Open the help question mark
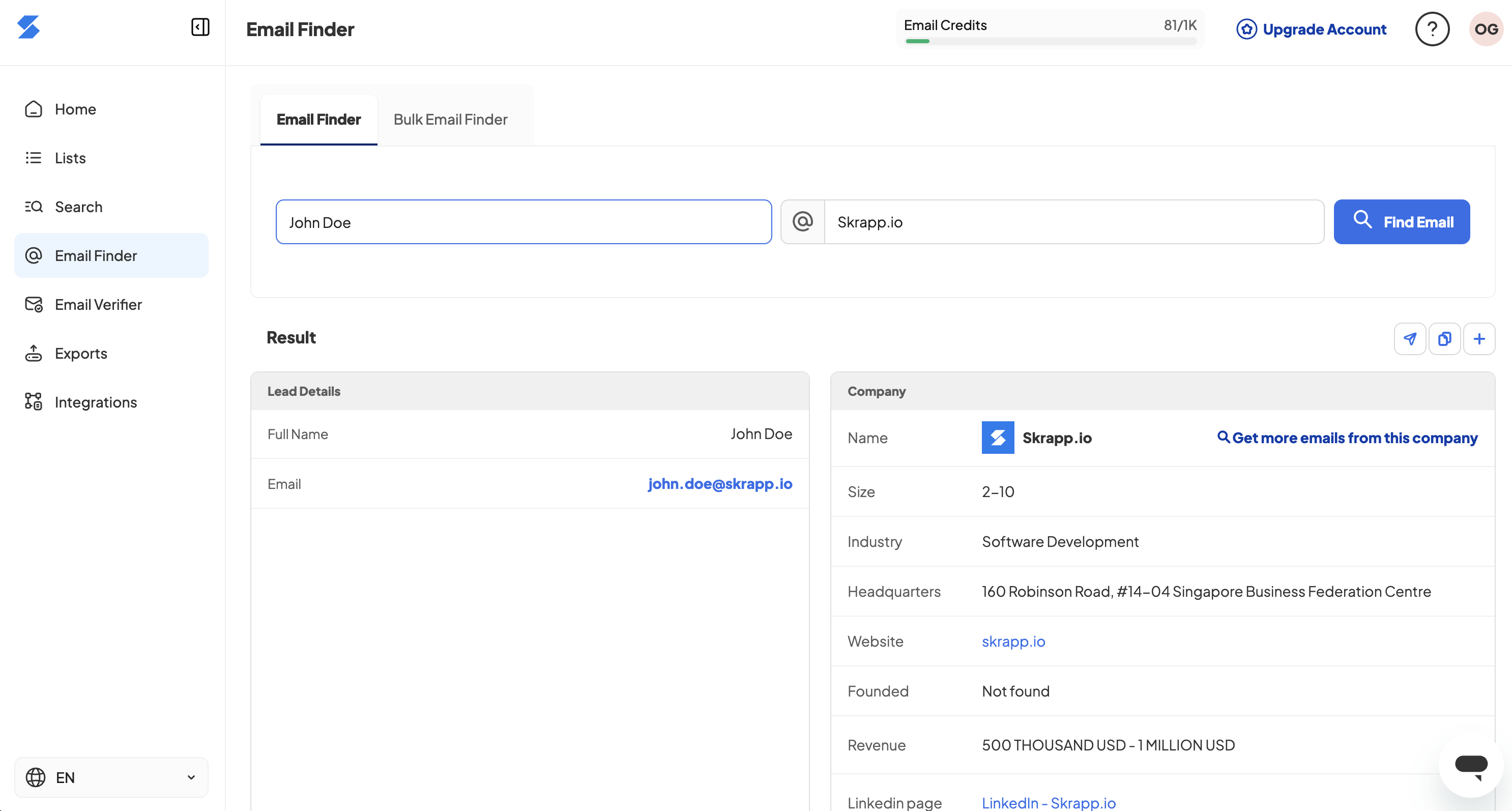 1432,29
